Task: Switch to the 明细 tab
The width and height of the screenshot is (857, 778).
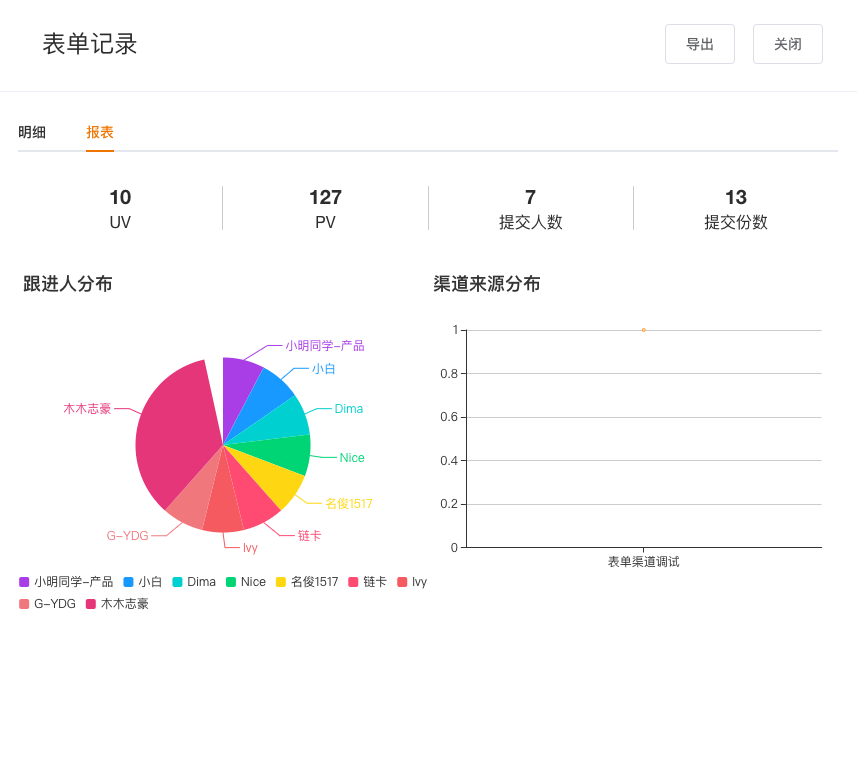Action: click(x=32, y=132)
